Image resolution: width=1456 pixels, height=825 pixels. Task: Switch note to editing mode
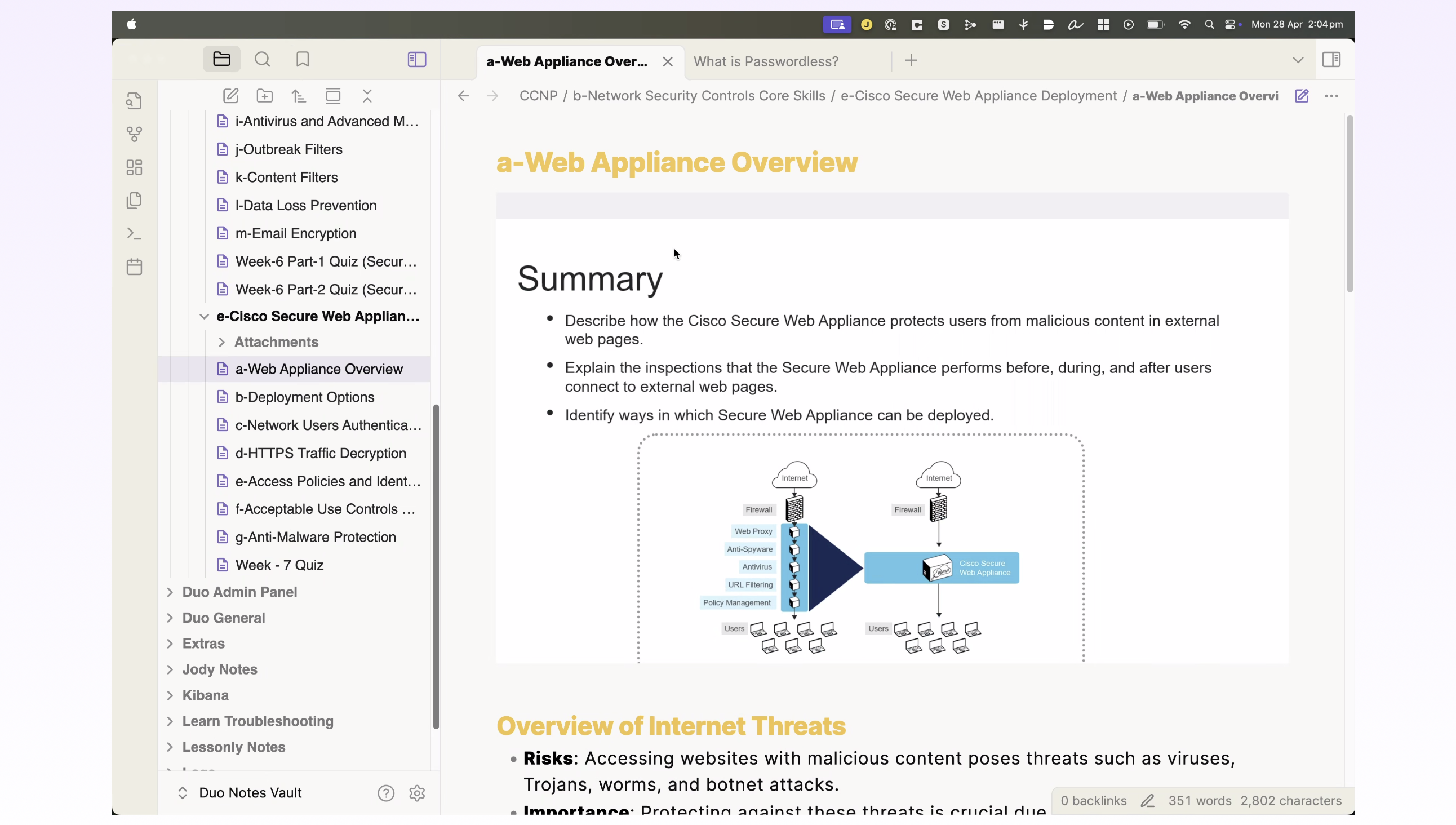coord(1302,96)
